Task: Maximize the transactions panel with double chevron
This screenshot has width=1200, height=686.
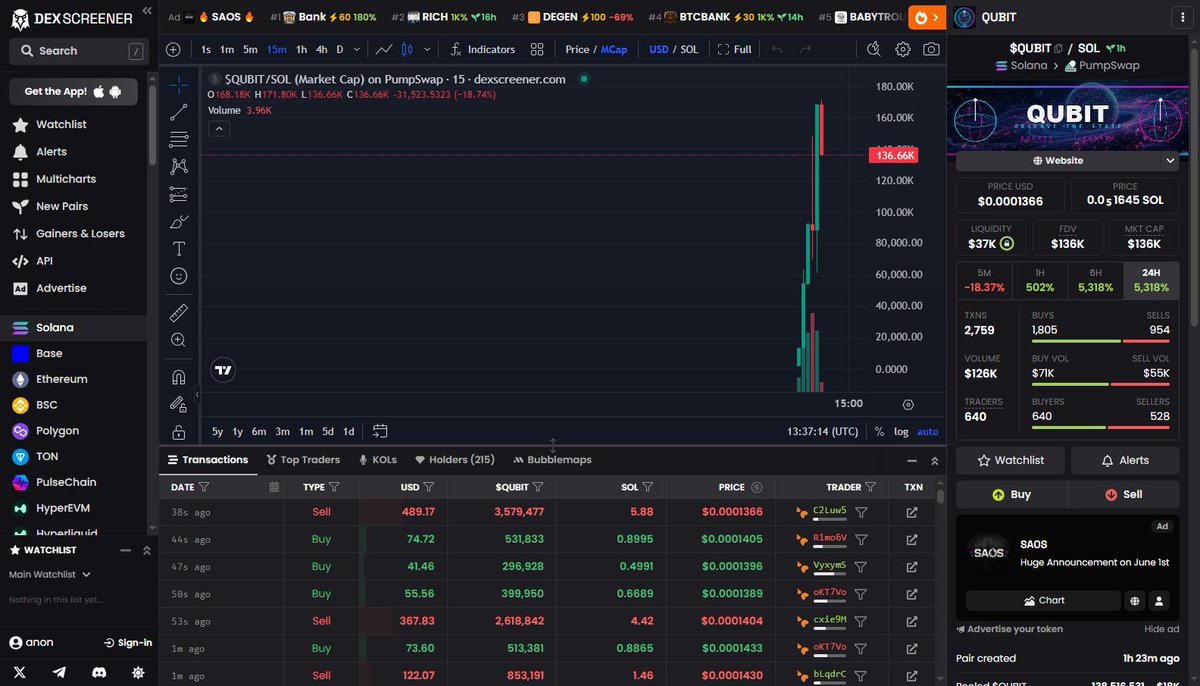Action: (x=935, y=460)
